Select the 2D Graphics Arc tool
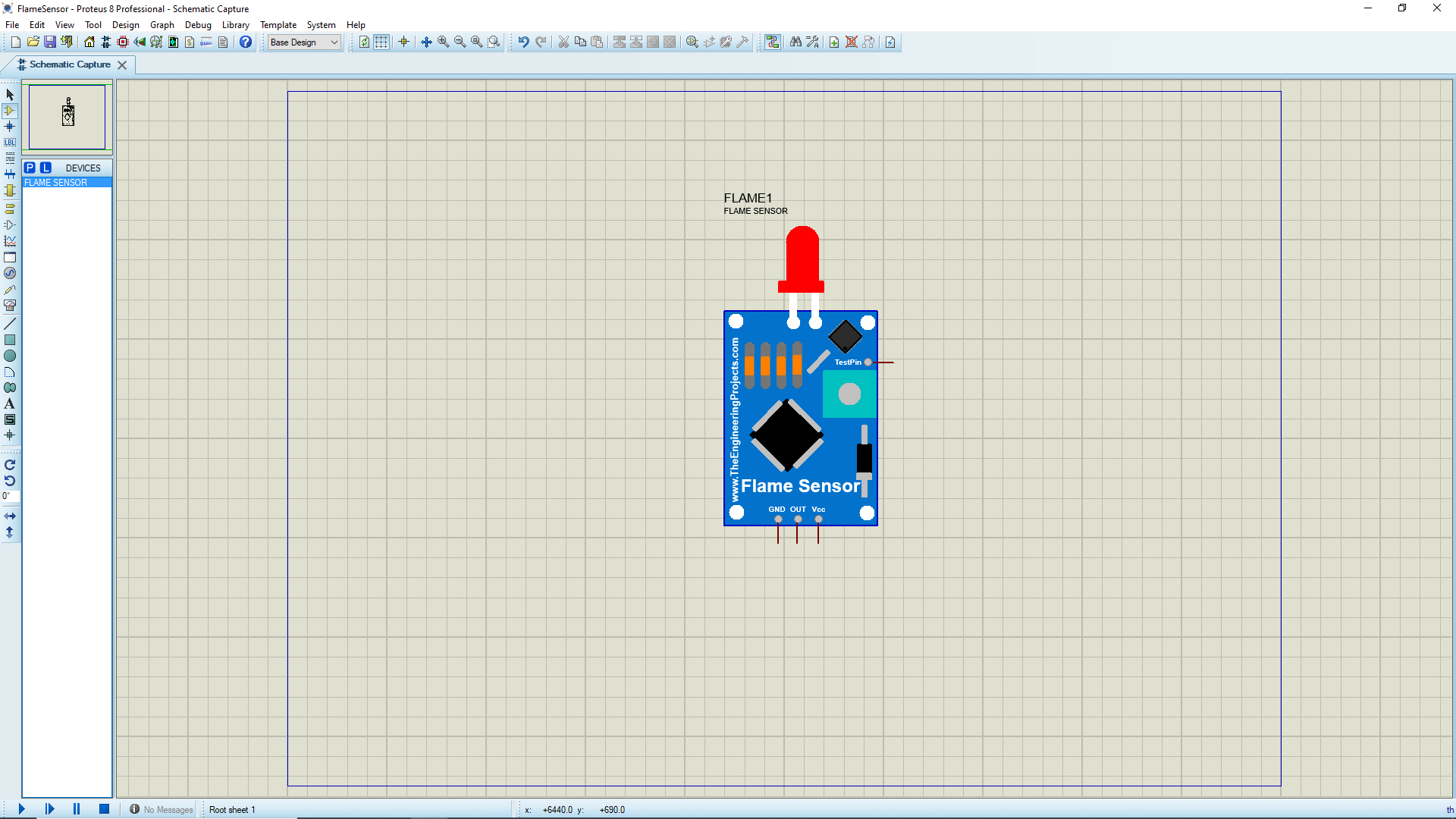1456x819 pixels. [10, 372]
